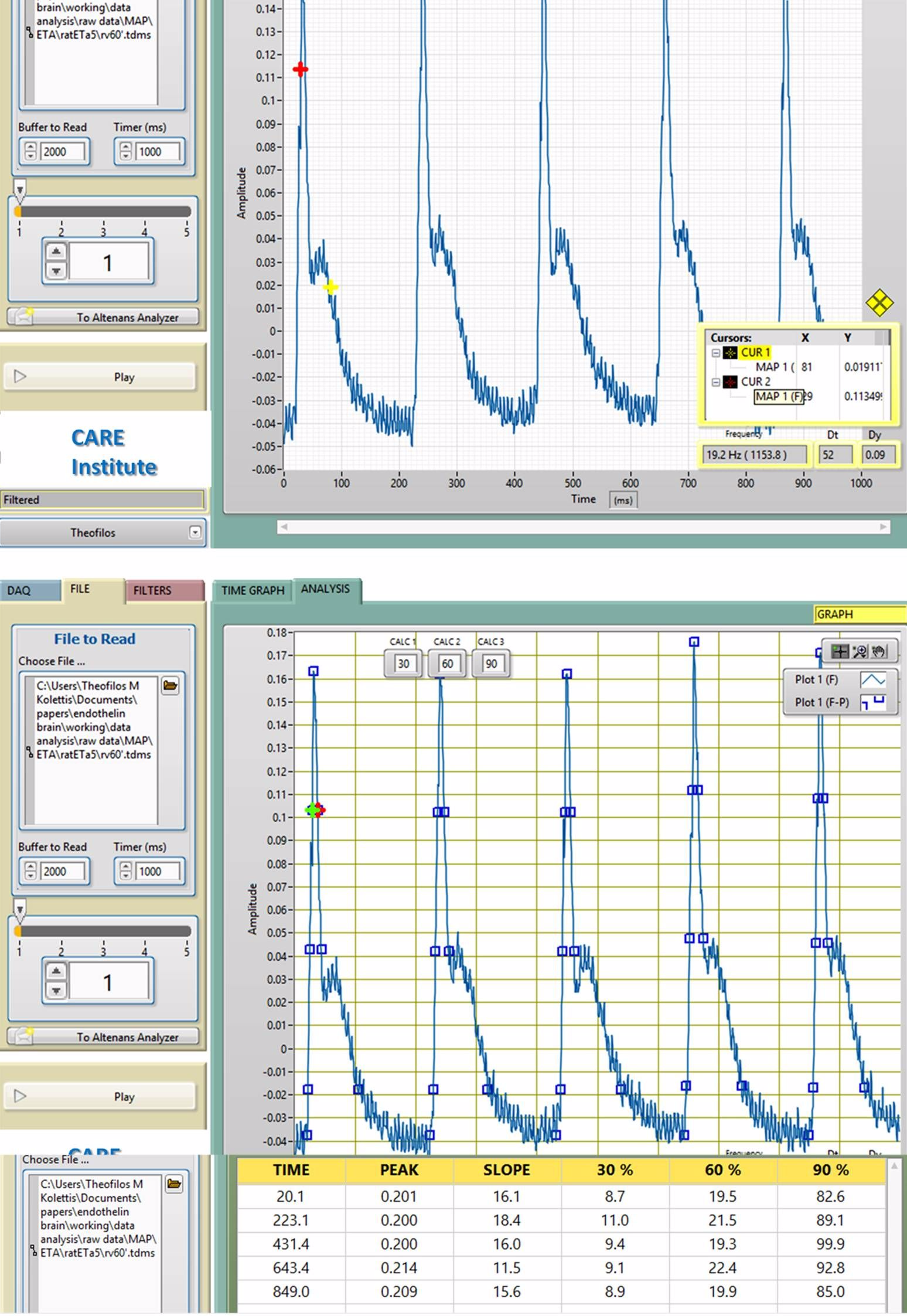
Task: Click the CALC 1 field showing 30
Action: click(403, 664)
